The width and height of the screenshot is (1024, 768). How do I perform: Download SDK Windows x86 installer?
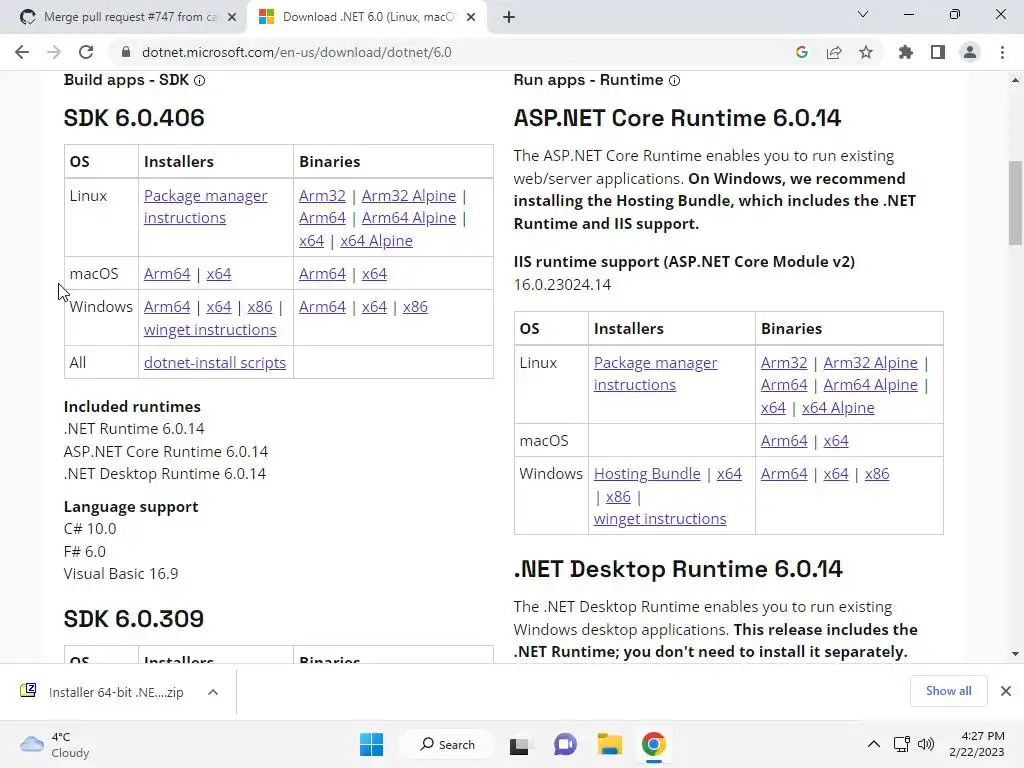coord(260,307)
